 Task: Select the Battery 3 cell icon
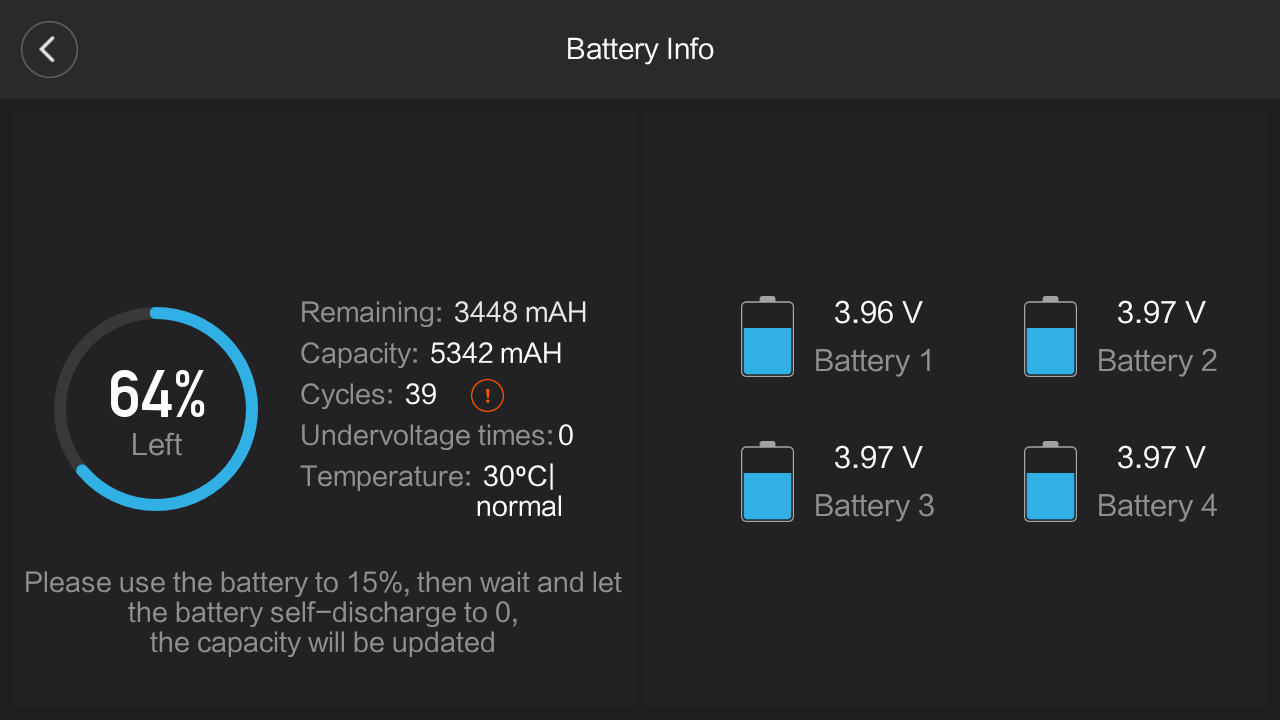pyautogui.click(x=767, y=483)
